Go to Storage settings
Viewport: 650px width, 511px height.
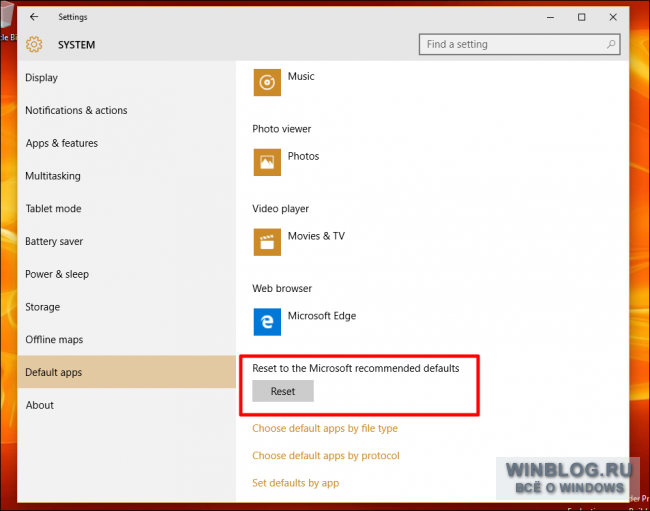pos(126,307)
